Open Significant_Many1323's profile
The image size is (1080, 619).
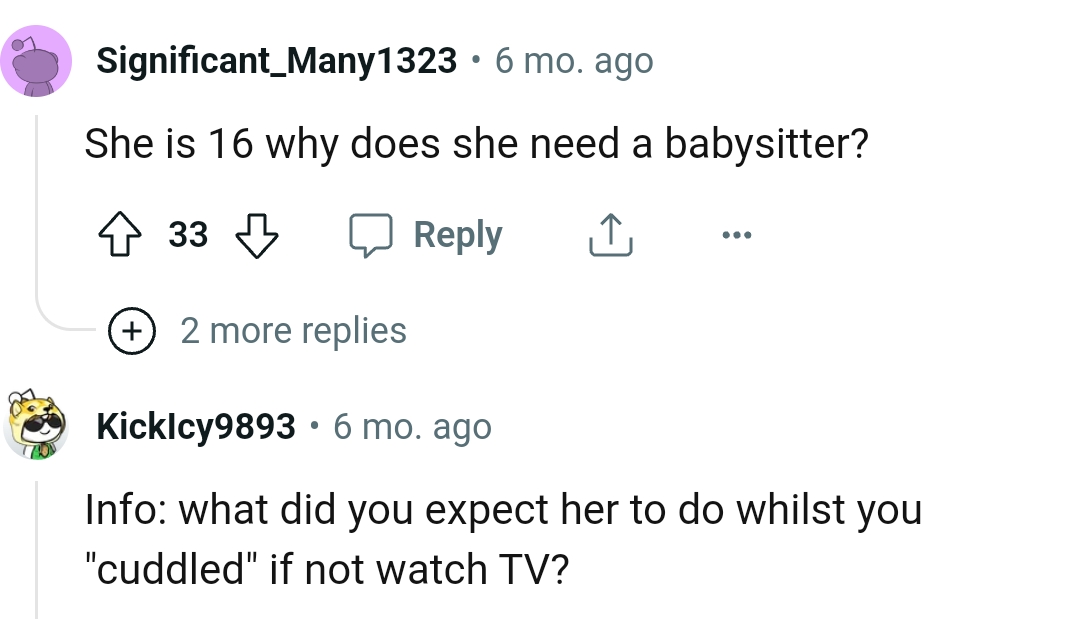click(276, 60)
